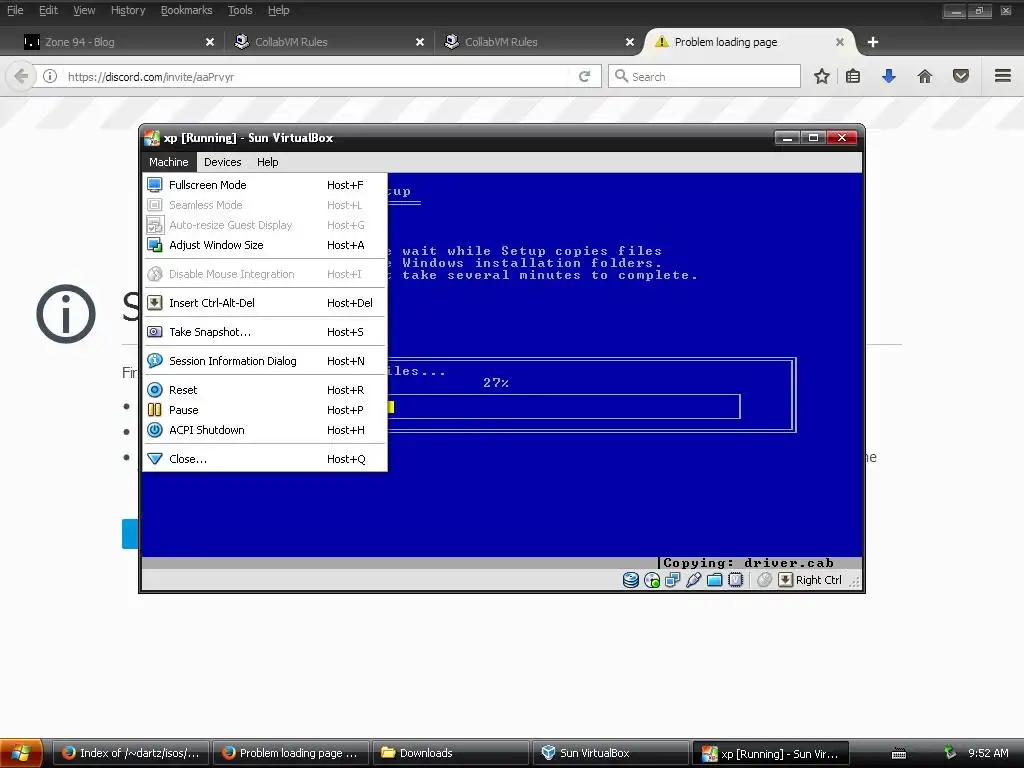The width and height of the screenshot is (1024, 768).
Task: Click mouse integration status icon
Action: (x=765, y=580)
